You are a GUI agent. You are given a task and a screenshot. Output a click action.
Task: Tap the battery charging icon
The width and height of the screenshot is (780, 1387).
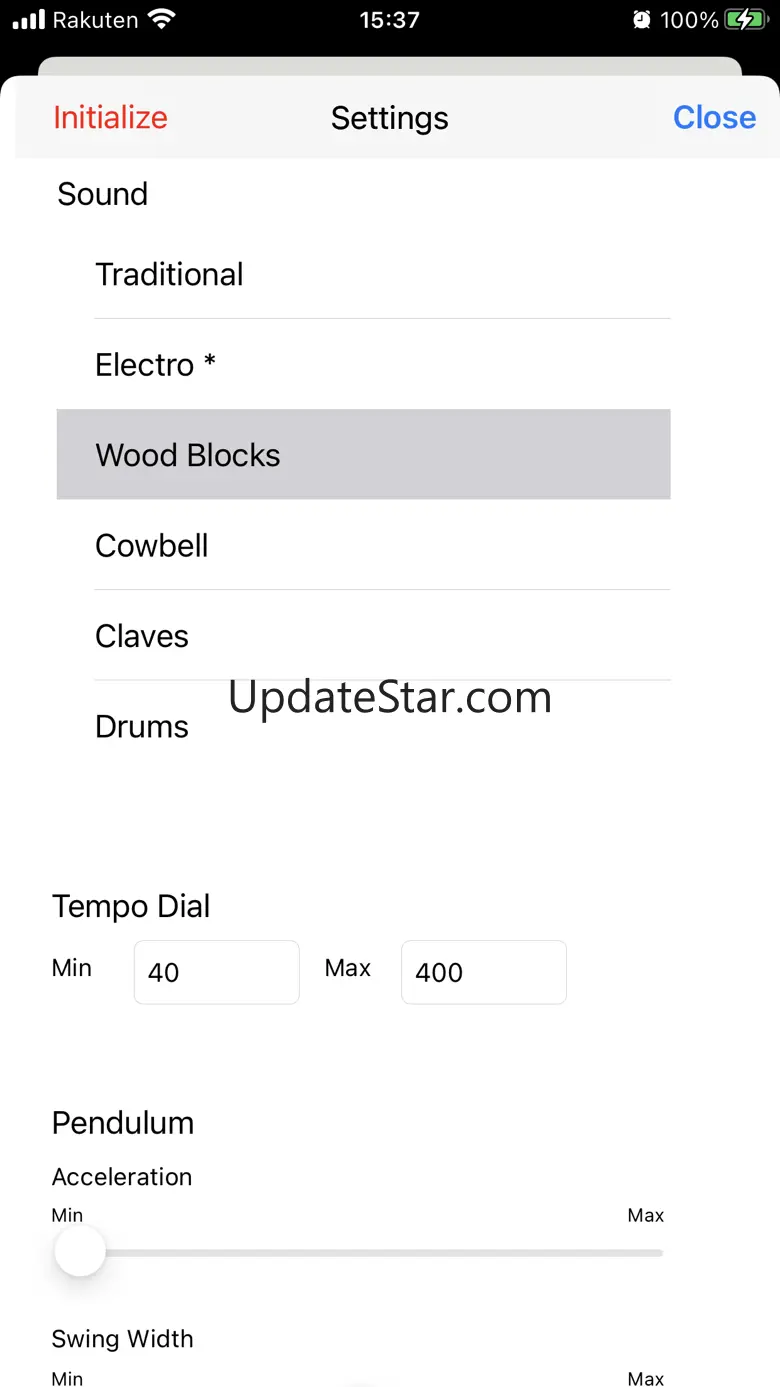(745, 19)
